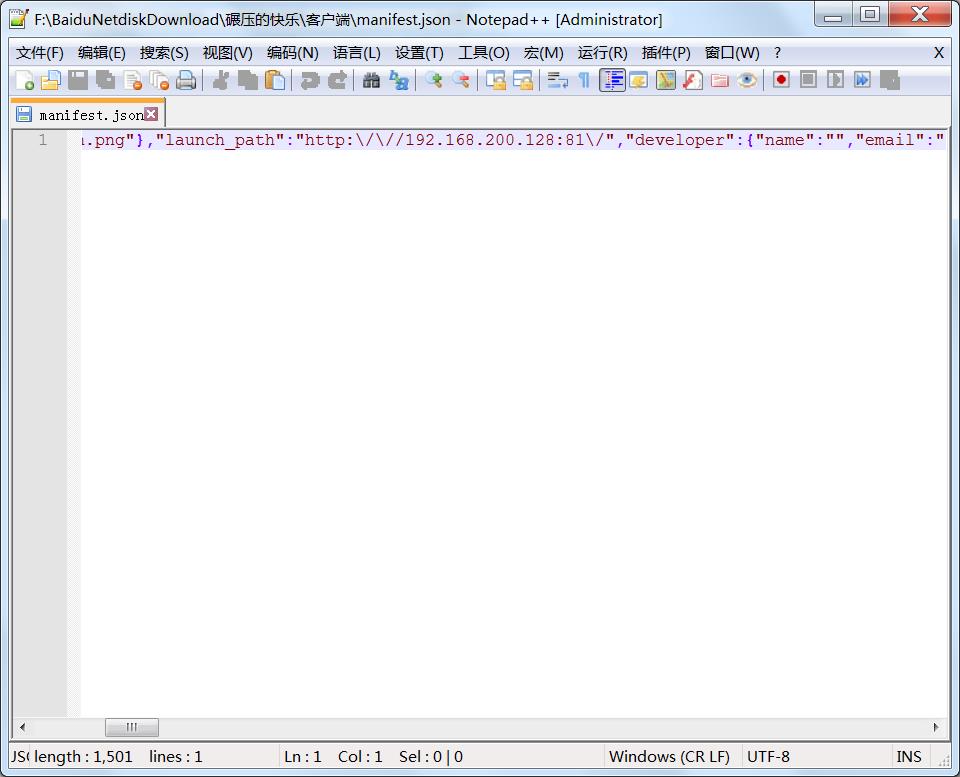Toggle INS insert mode in status bar
The width and height of the screenshot is (960, 777).
click(x=909, y=757)
